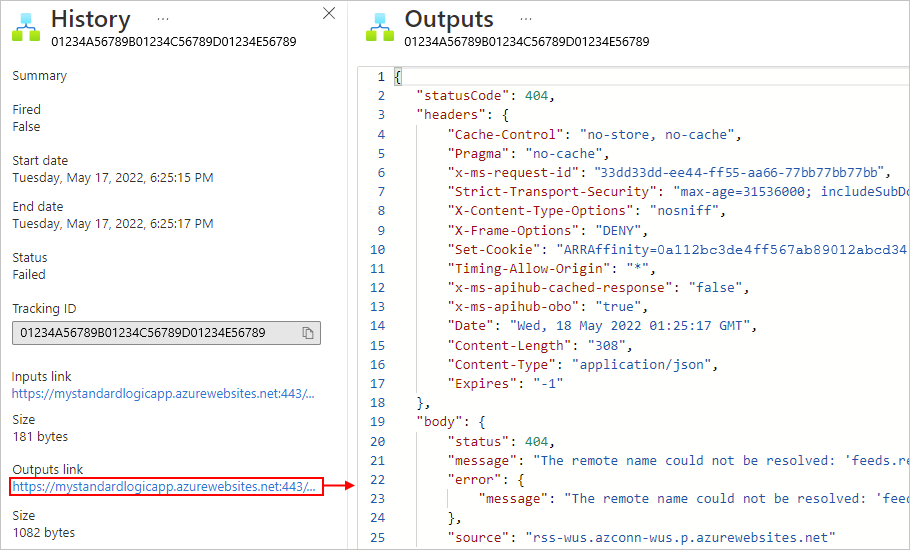Click line number 19 in the gutter

pos(378,422)
